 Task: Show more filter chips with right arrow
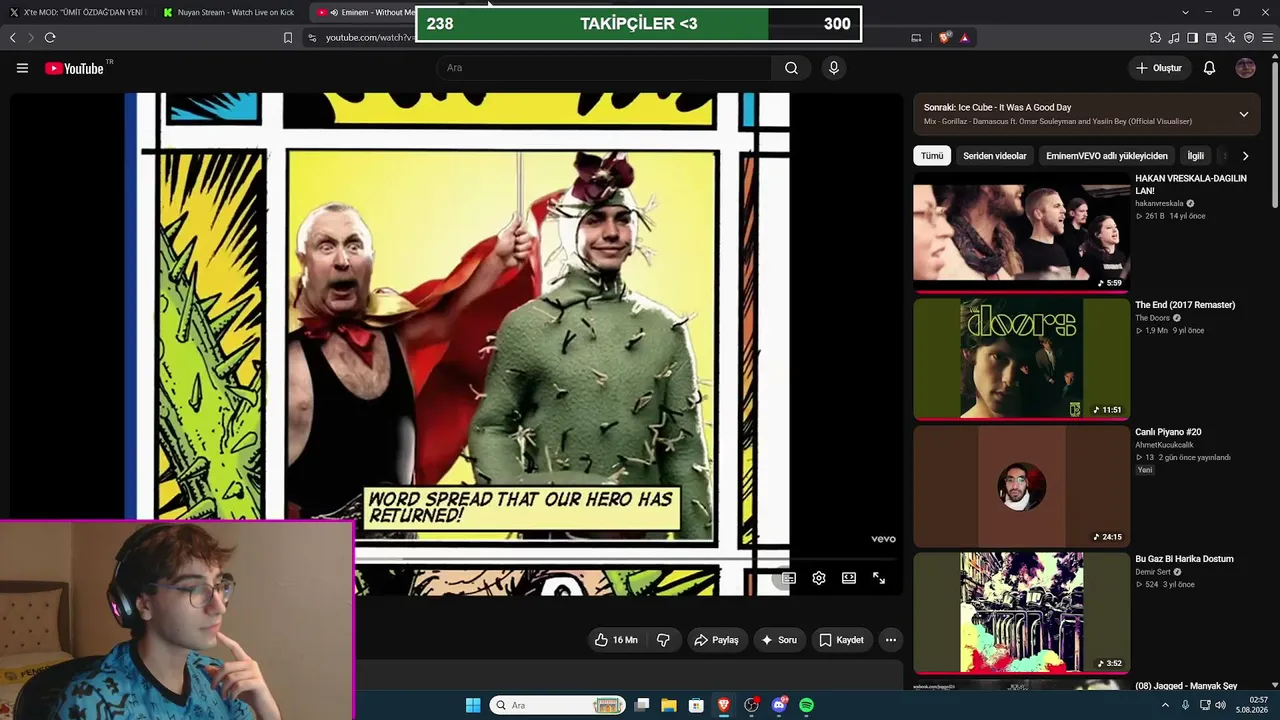click(x=1245, y=156)
